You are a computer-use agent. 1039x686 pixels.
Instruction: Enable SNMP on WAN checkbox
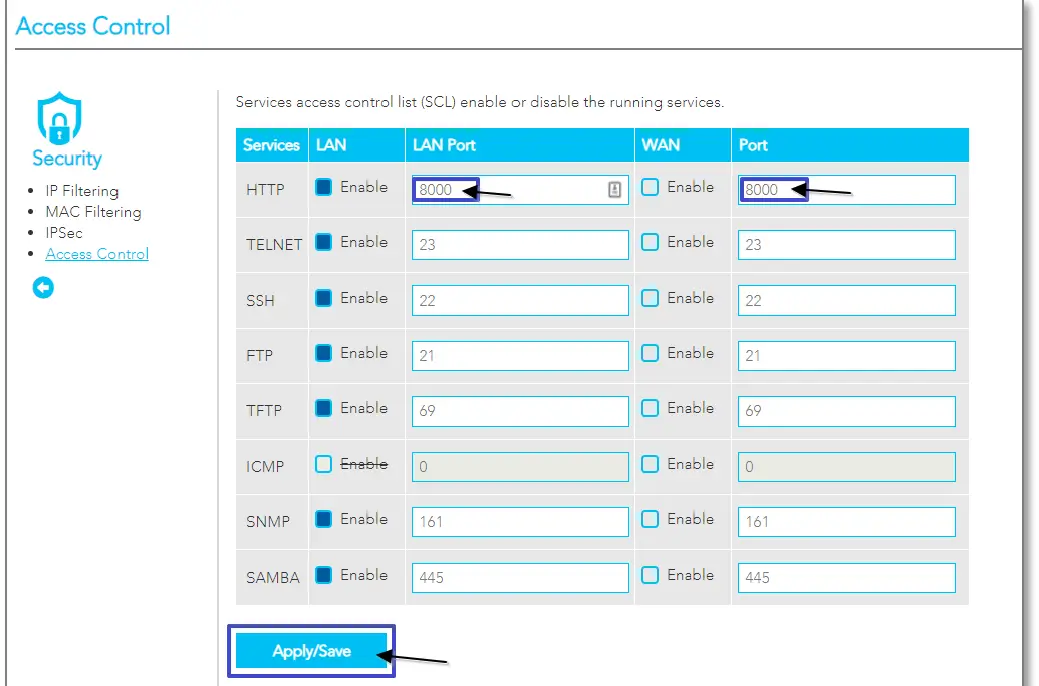[650, 519]
